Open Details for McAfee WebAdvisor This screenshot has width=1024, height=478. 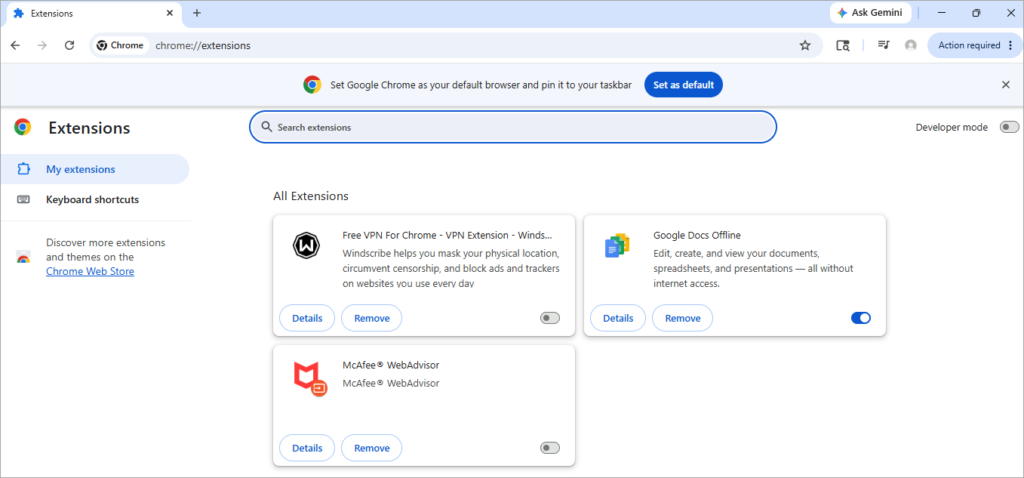point(307,448)
